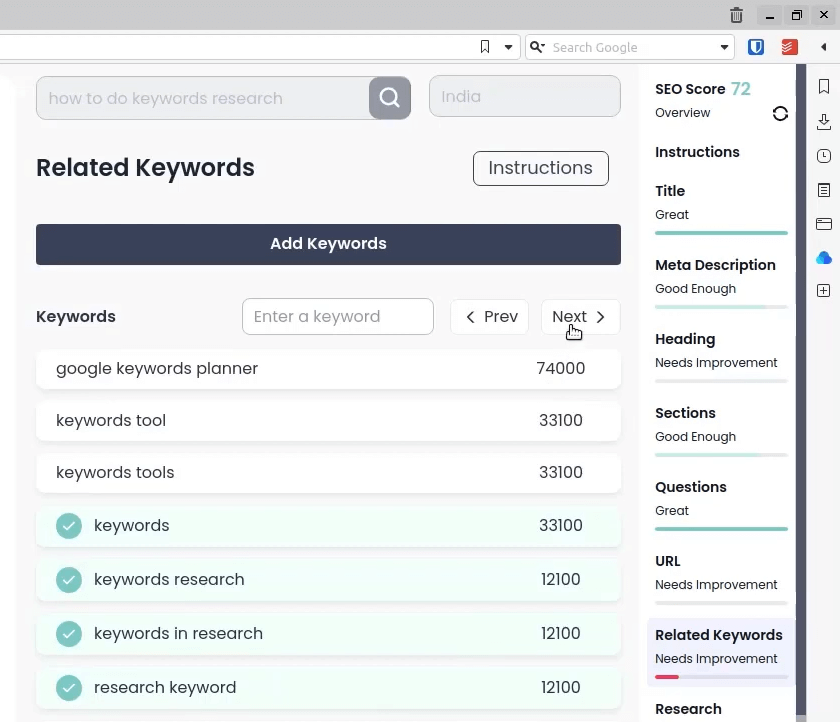Open the blue cloud web panel icon
The height and width of the screenshot is (722, 840).
click(824, 258)
